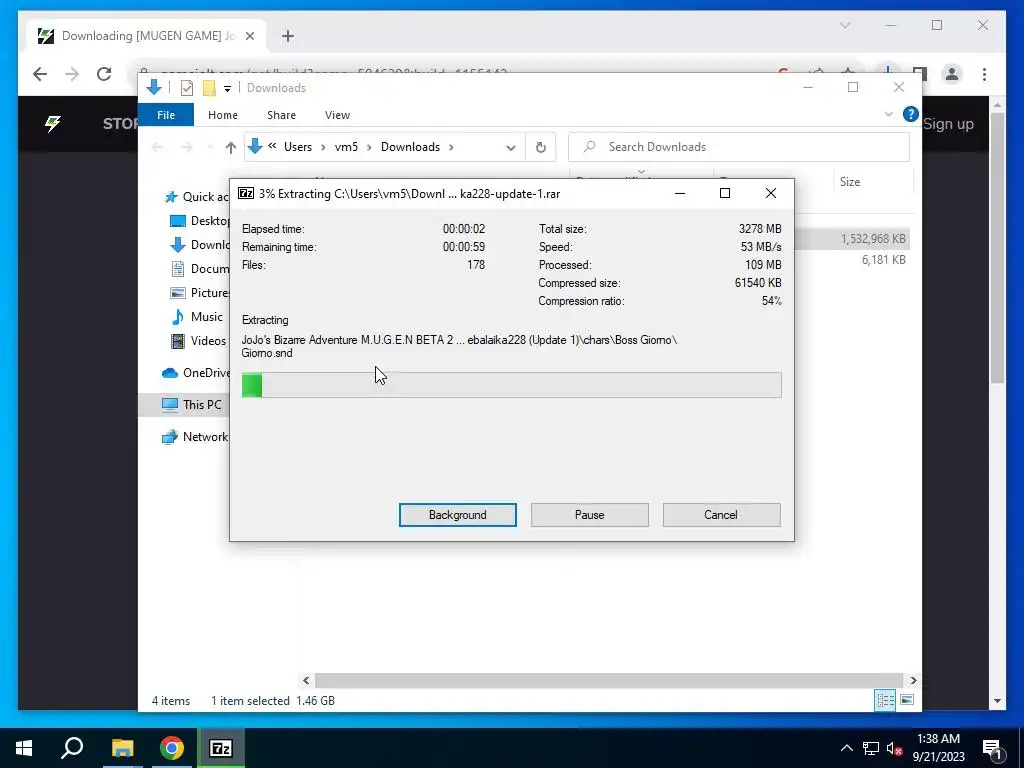
Task: Click the Size column header
Action: [850, 182]
